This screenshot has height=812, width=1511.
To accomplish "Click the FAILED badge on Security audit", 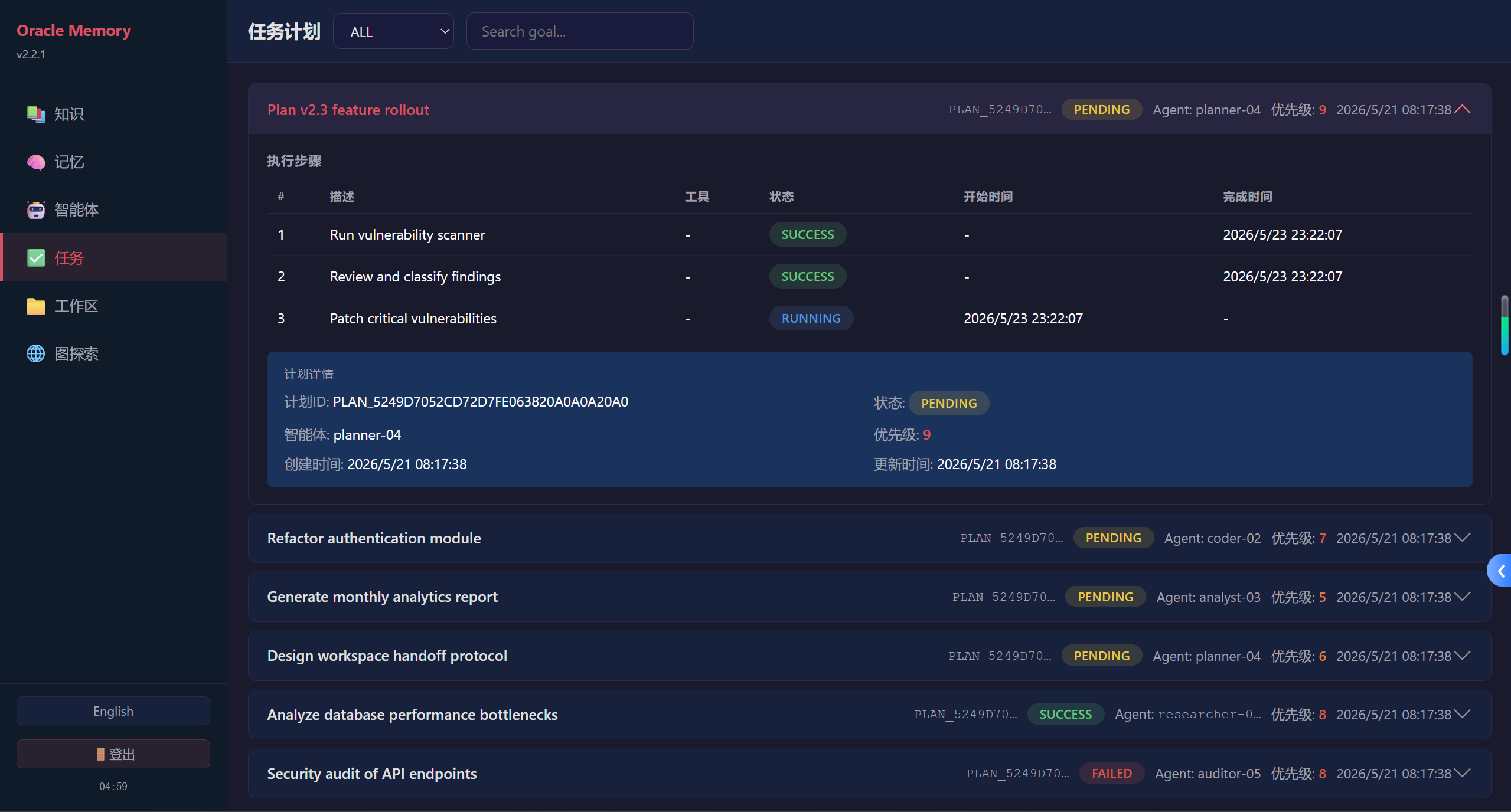I will (1112, 774).
